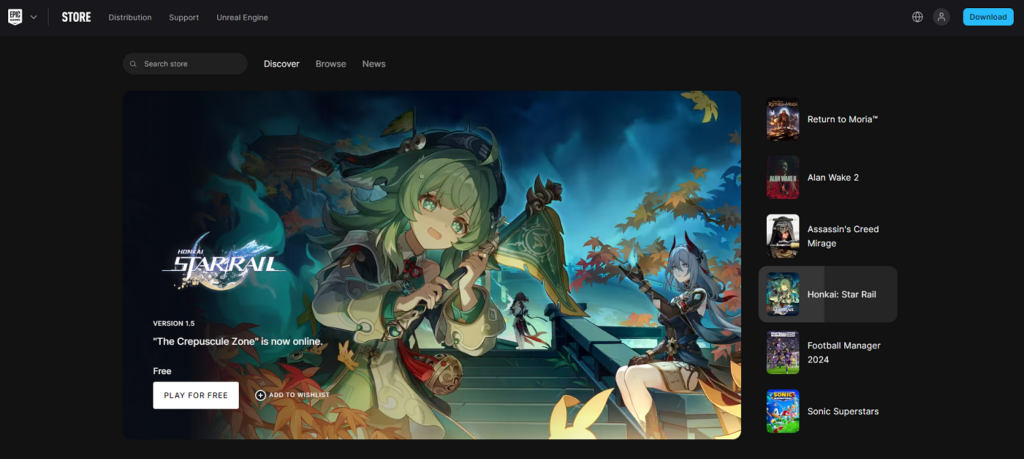1024x459 pixels.
Task: Open the Distribution menu item
Action: coord(130,18)
